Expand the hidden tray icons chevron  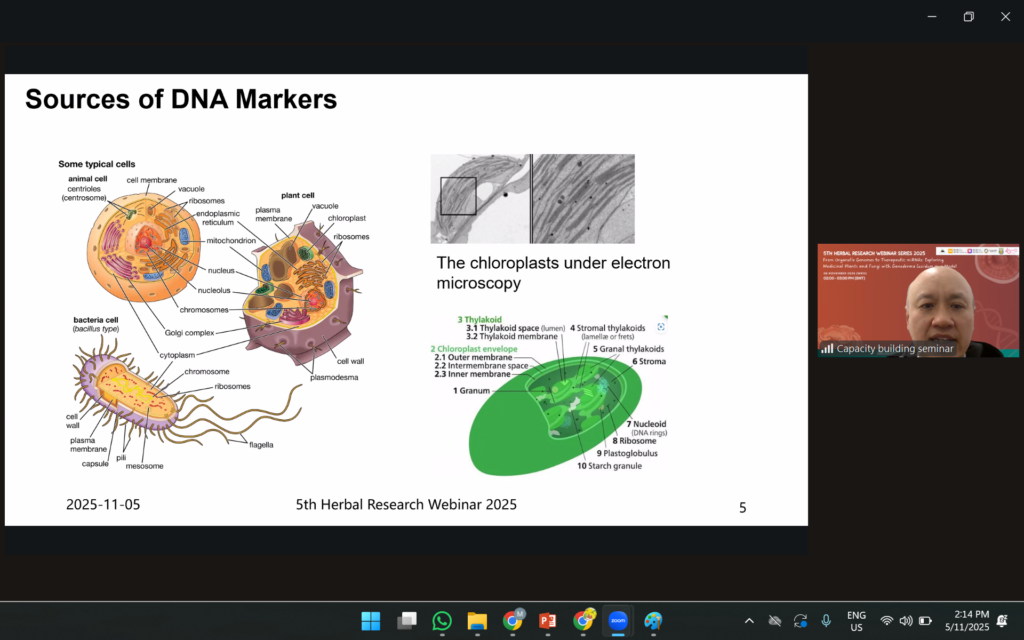748,621
